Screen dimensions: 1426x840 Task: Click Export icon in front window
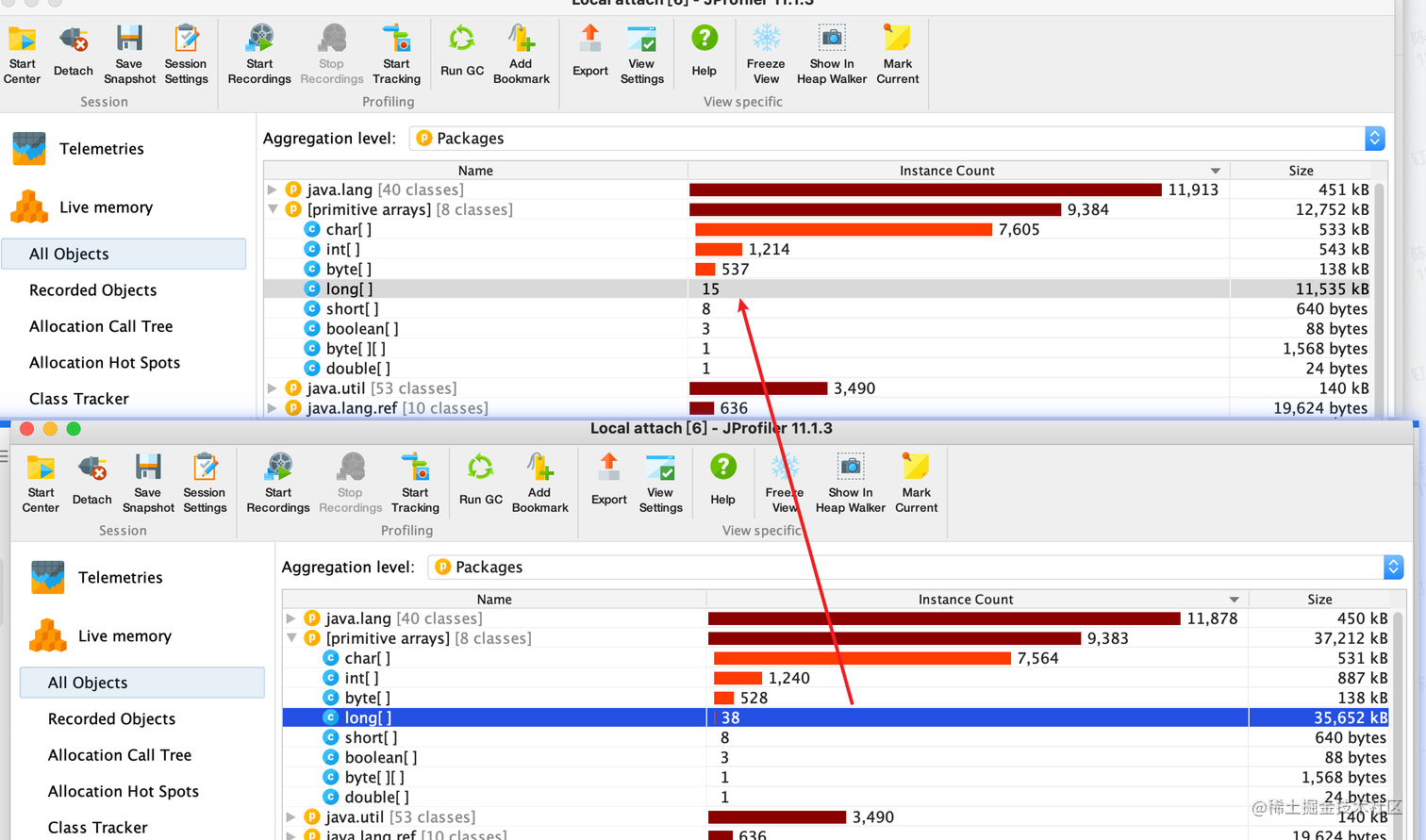coord(609,468)
